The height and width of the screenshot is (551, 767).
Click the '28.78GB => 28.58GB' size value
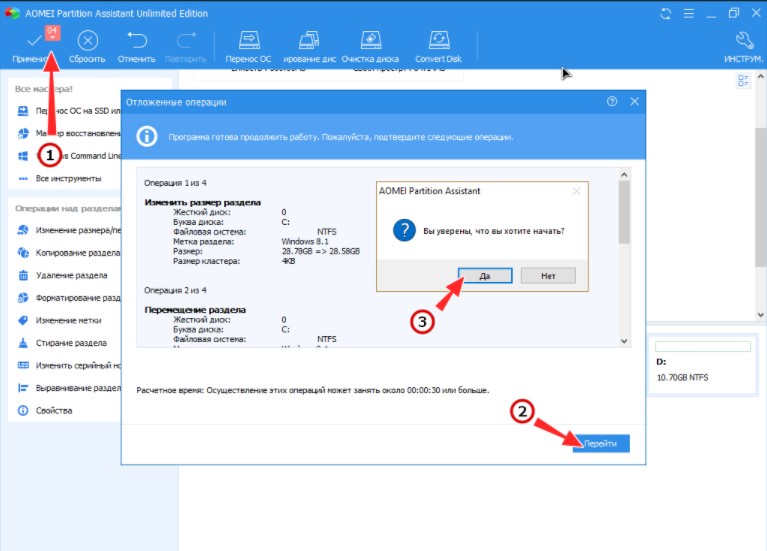point(321,251)
